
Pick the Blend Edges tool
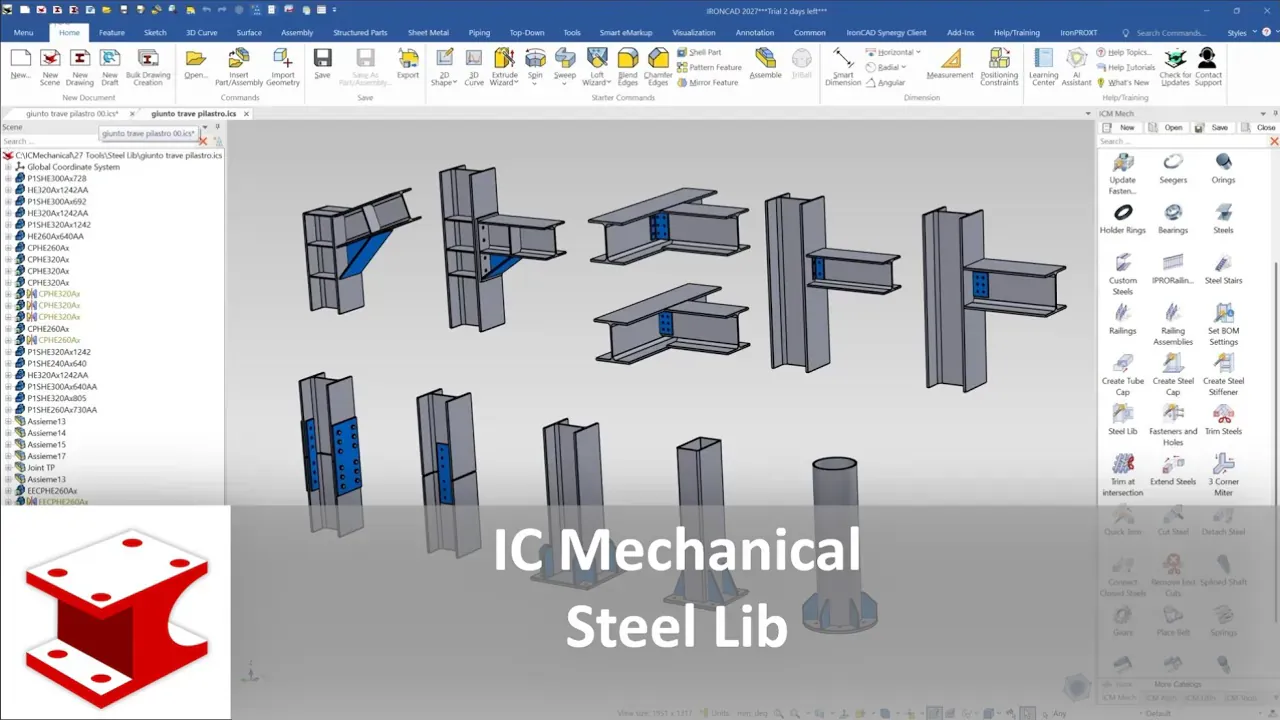(x=628, y=66)
